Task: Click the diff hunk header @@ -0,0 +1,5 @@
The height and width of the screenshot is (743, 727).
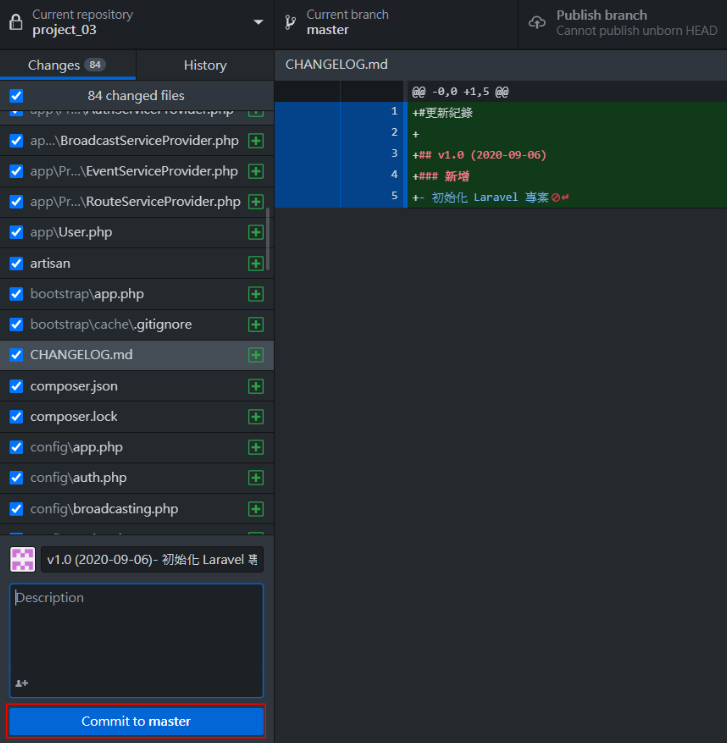Action: 460,91
